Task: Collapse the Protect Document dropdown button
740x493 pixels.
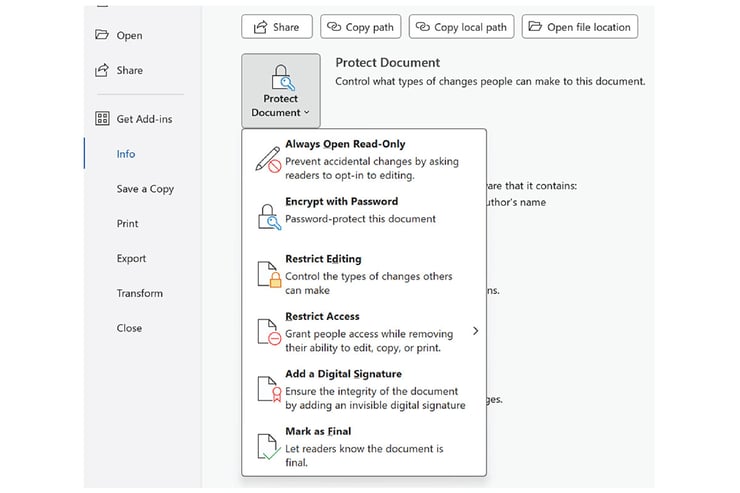Action: [x=281, y=91]
